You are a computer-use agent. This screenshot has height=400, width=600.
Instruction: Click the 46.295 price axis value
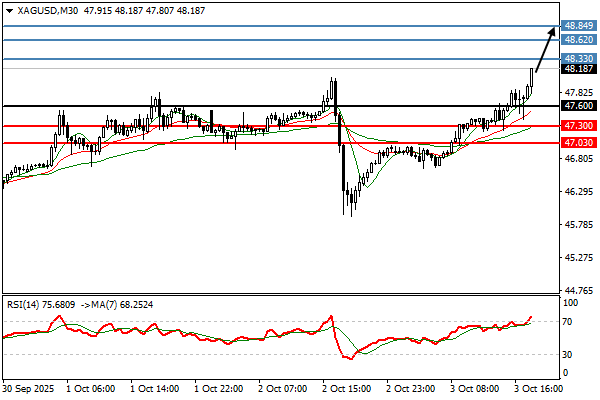point(579,192)
